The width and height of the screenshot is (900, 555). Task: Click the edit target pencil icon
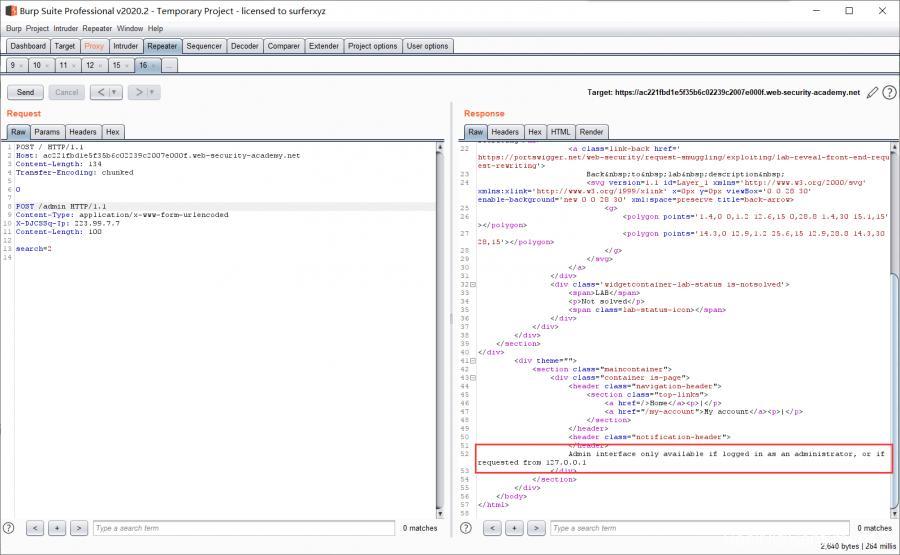click(872, 92)
